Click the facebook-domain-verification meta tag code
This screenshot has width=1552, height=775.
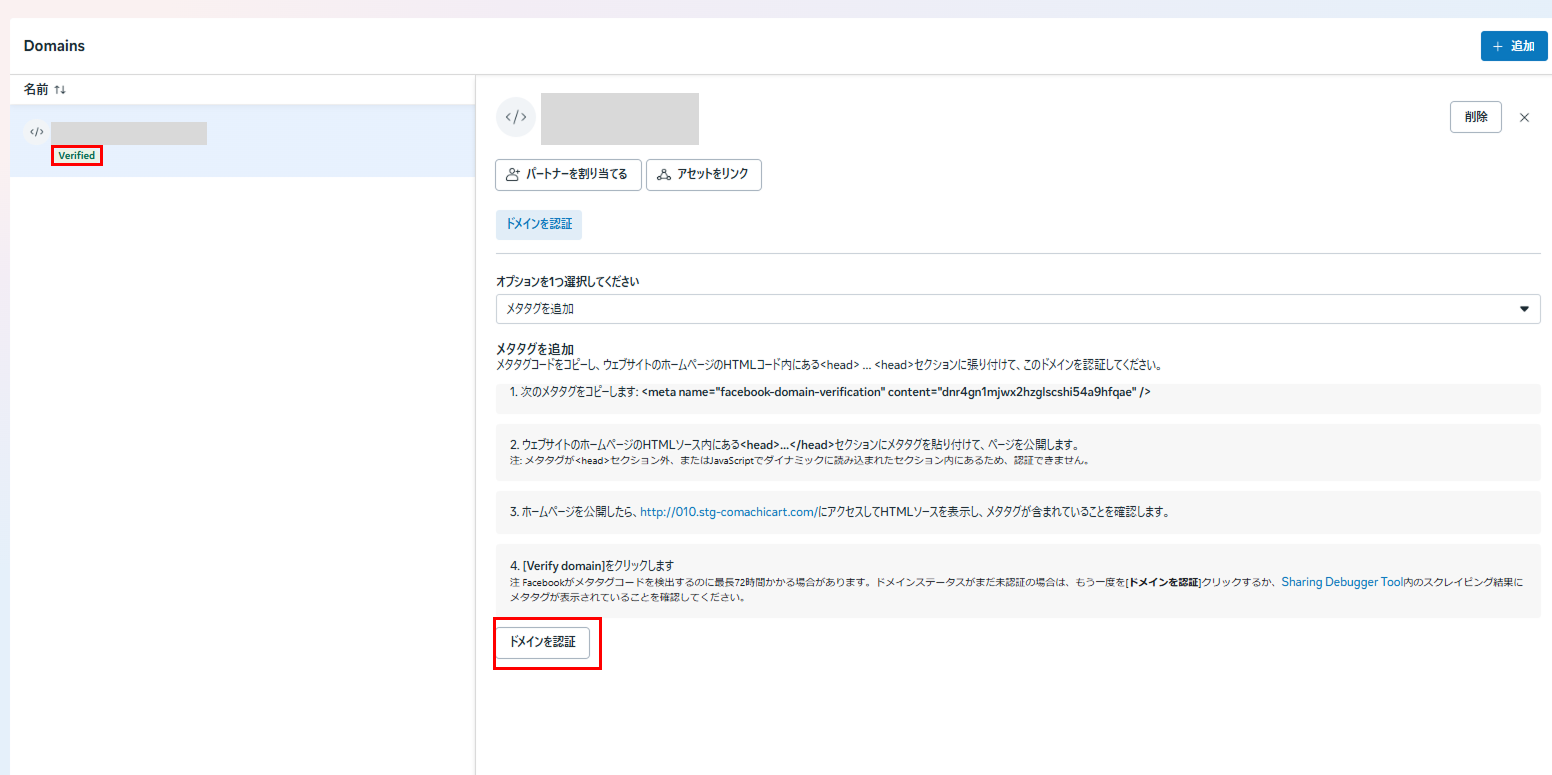896,392
